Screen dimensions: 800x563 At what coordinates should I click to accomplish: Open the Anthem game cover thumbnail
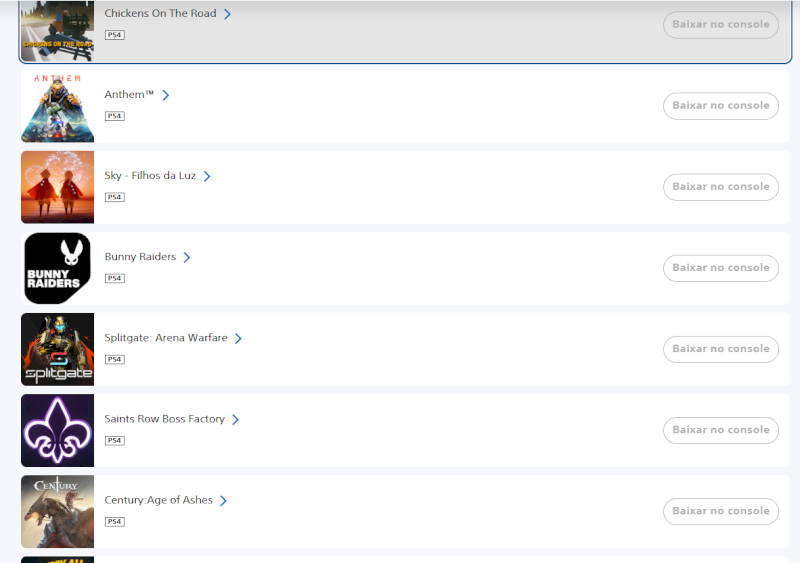coord(57,106)
